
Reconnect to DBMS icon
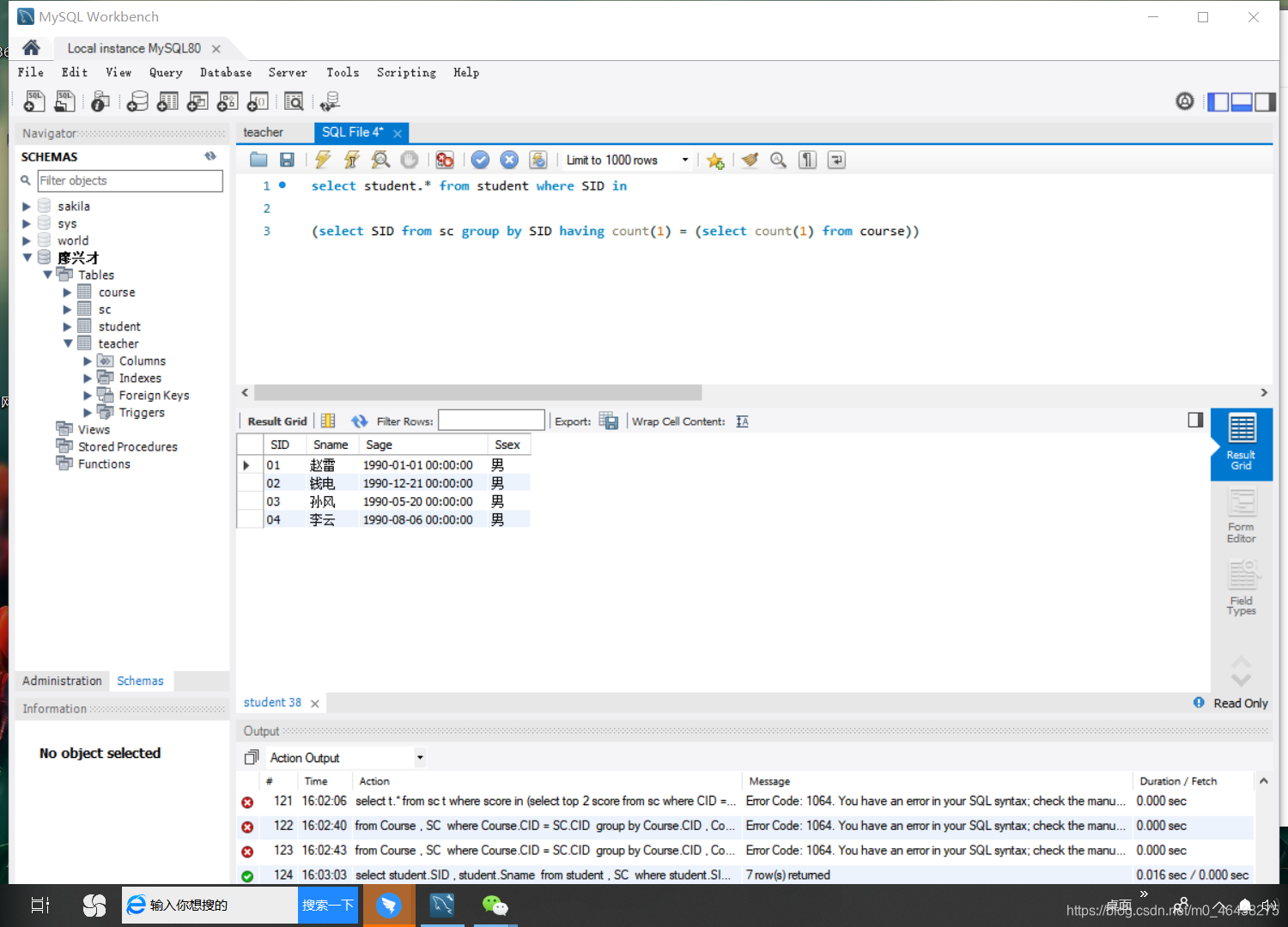(x=330, y=101)
